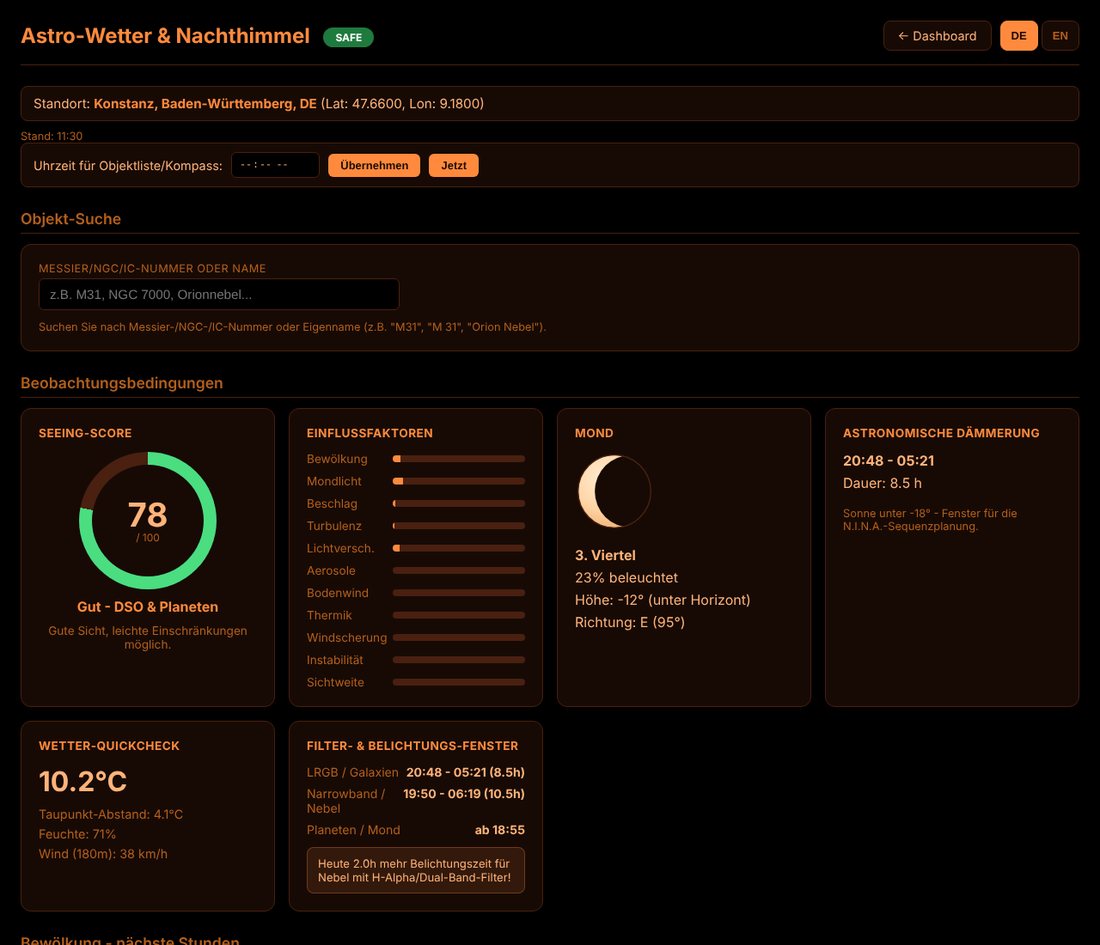This screenshot has height=945, width=1100.
Task: Click the time input for Objektliste/Kompass
Action: 275,165
